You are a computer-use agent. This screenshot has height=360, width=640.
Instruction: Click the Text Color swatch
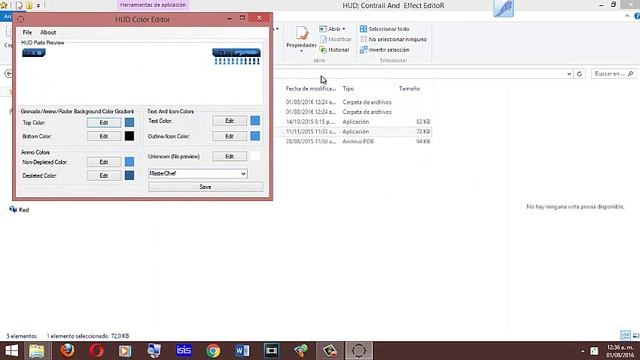point(255,120)
